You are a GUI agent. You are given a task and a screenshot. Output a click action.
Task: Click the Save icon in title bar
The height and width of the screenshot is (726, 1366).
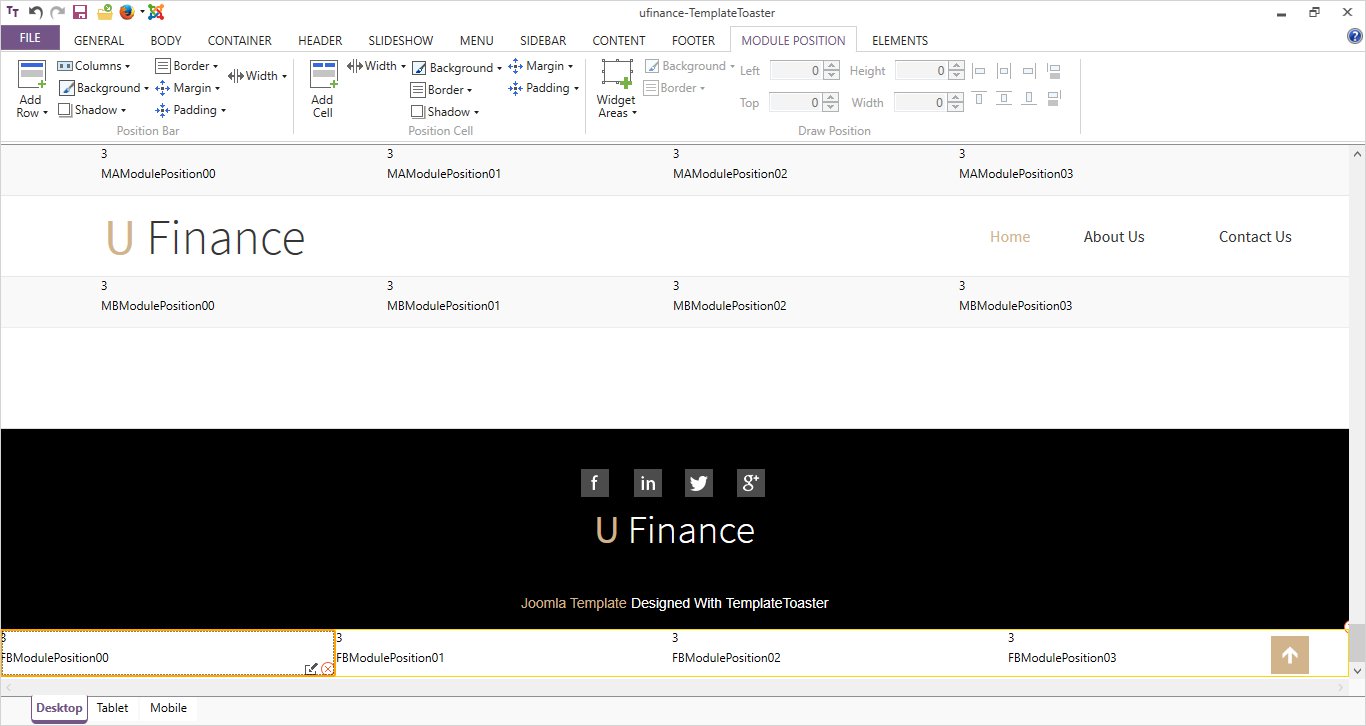(80, 12)
